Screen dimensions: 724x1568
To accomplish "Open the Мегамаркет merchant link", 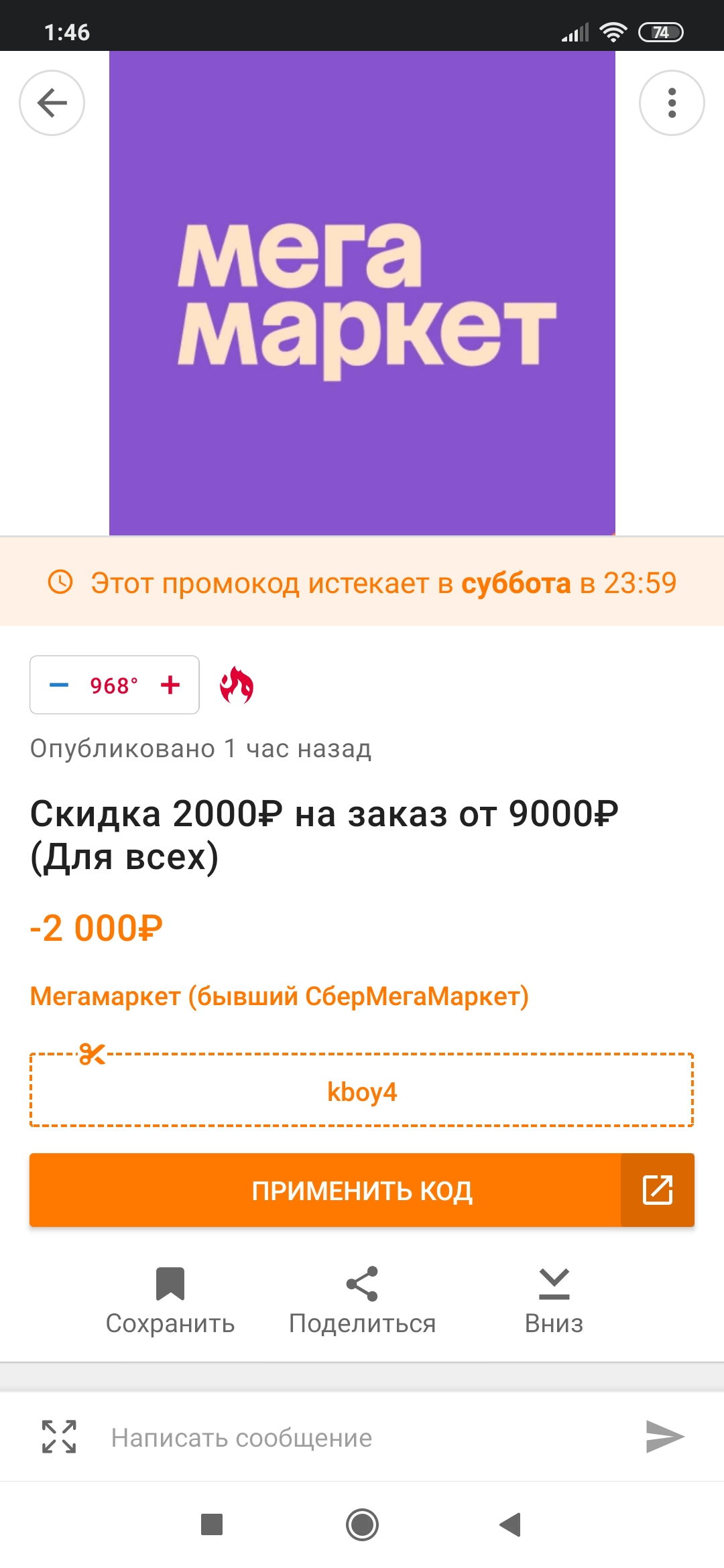I will click(x=280, y=996).
